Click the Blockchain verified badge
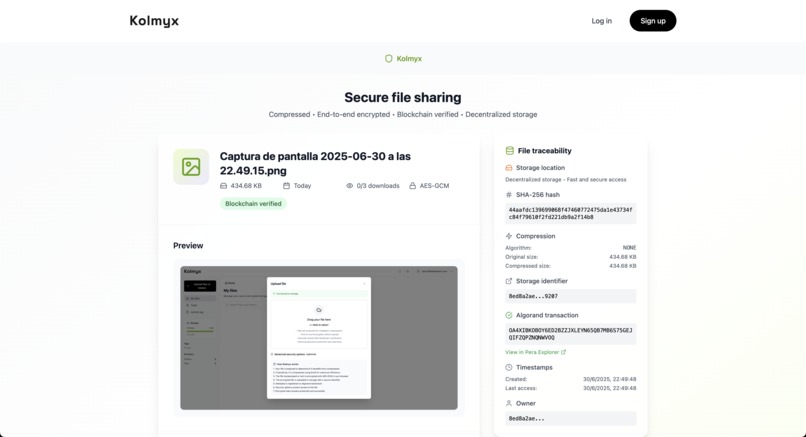The image size is (806, 437). click(253, 204)
